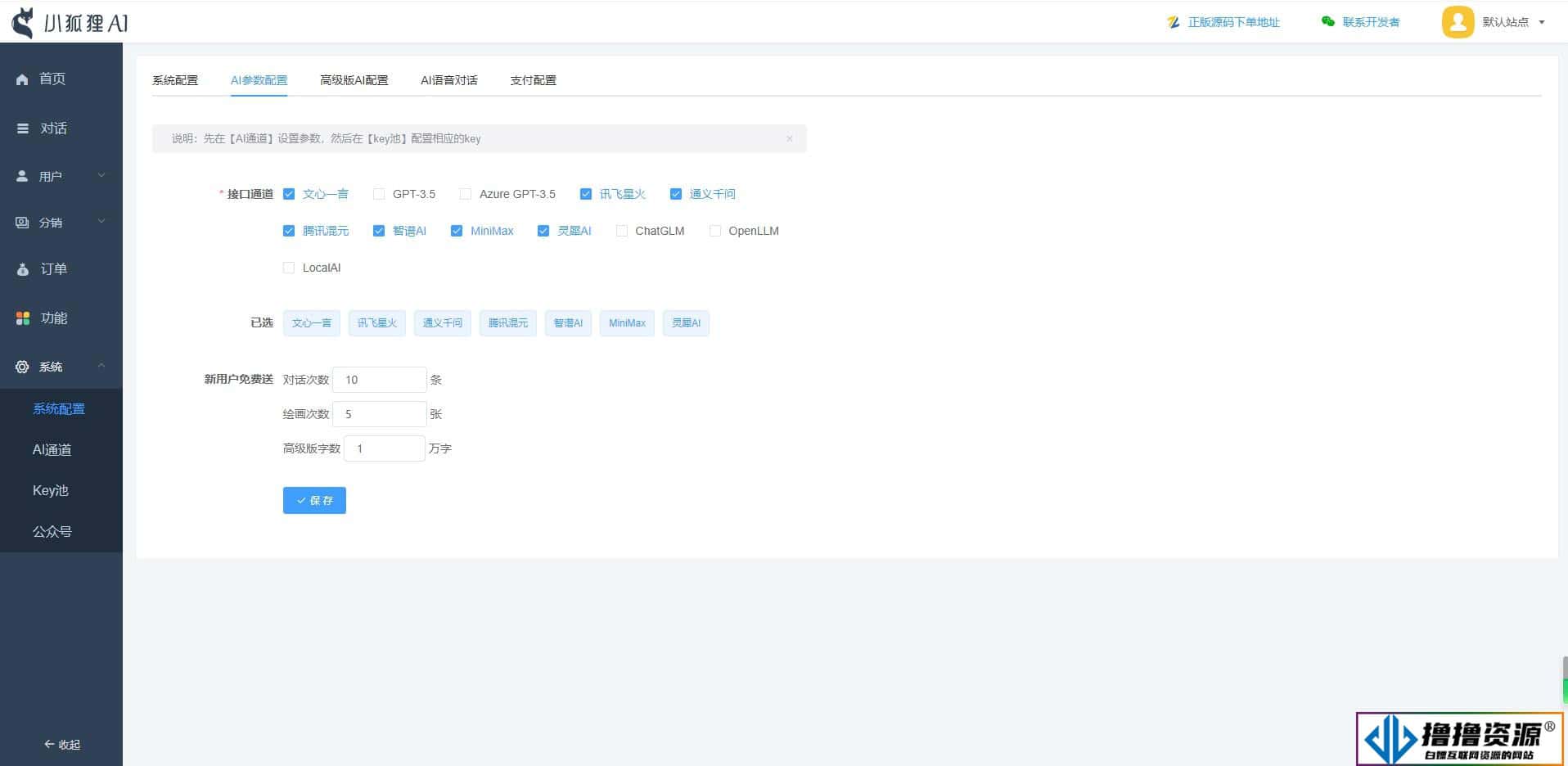This screenshot has width=1568, height=766.
Task: Enable the GPT-3.5 channel checkbox
Action: coord(379,194)
